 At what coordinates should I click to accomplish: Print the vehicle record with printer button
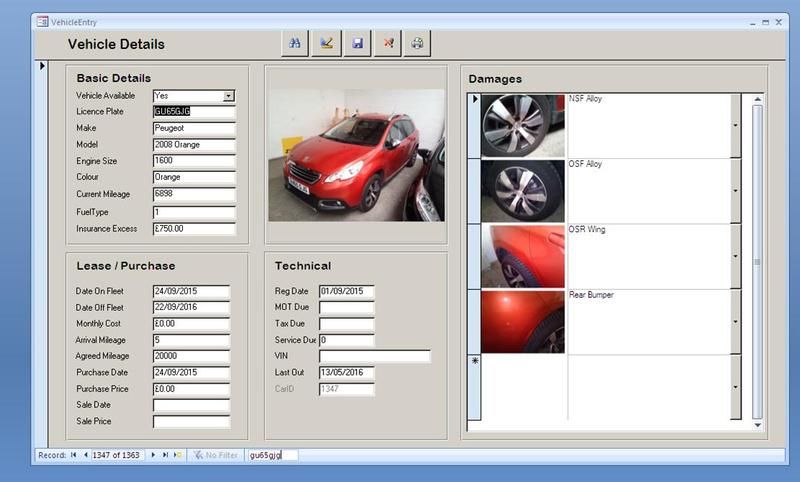click(x=417, y=43)
